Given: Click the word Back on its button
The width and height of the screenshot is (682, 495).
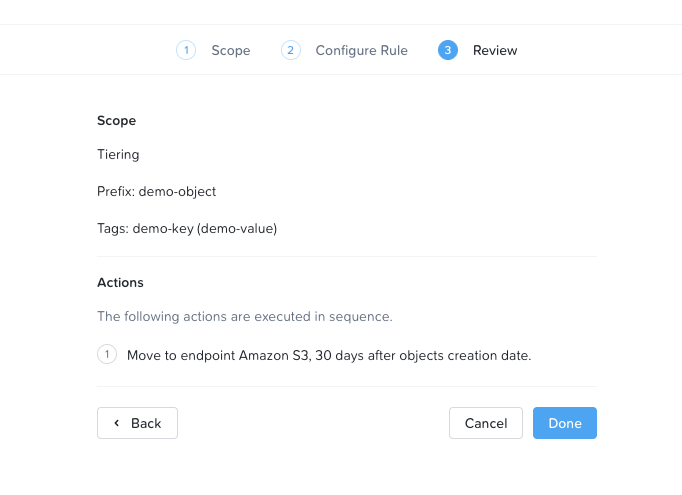Looking at the screenshot, I should coord(146,423).
